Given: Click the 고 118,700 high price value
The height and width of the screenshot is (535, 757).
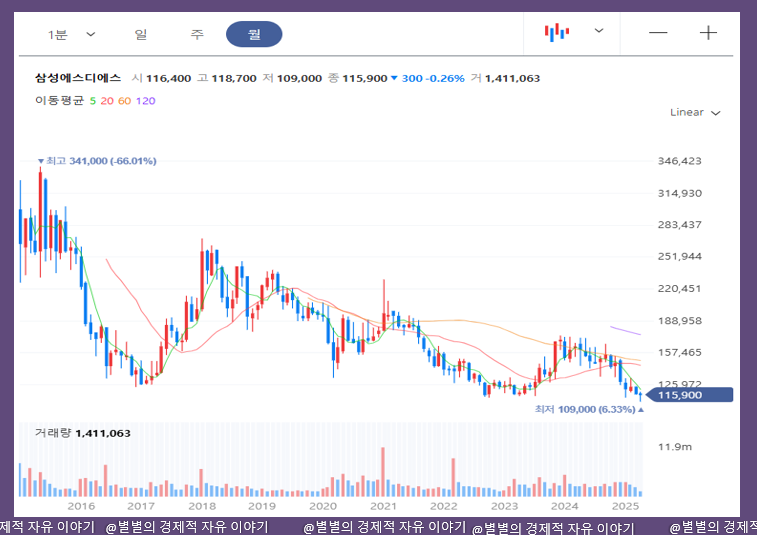Looking at the screenshot, I should click(227, 78).
